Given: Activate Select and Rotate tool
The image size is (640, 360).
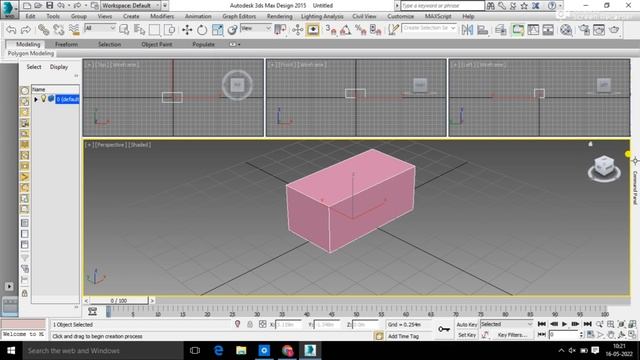Looking at the screenshot, I should pyautogui.click(x=202, y=30).
